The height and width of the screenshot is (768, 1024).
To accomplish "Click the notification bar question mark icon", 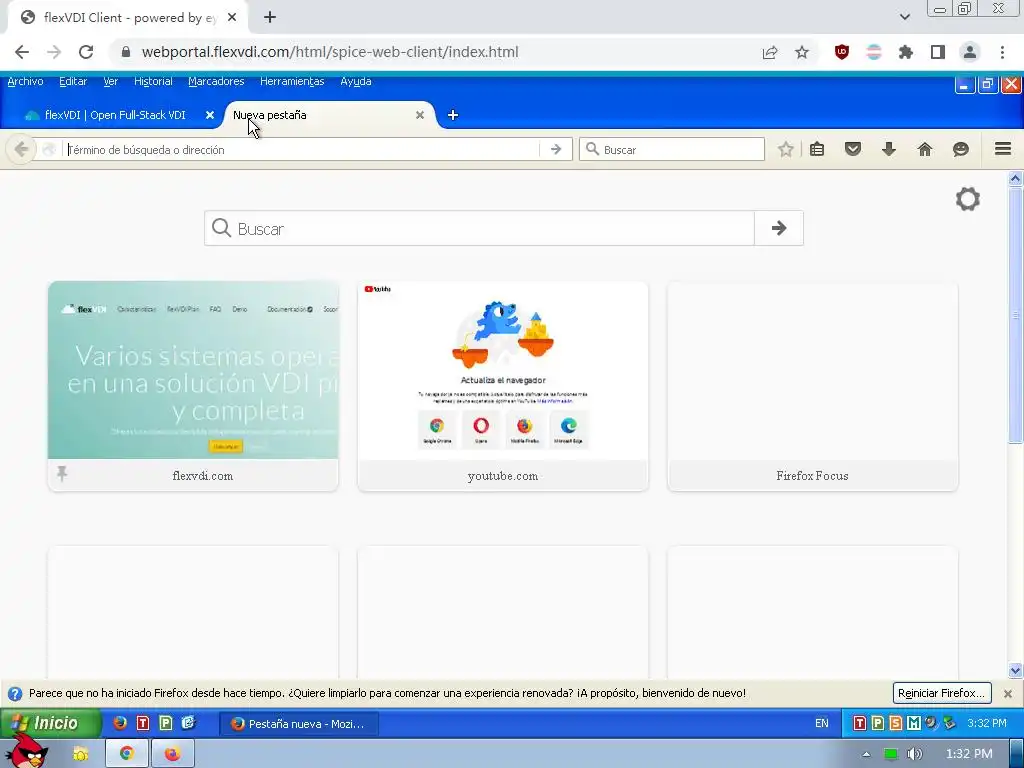I will 14,694.
